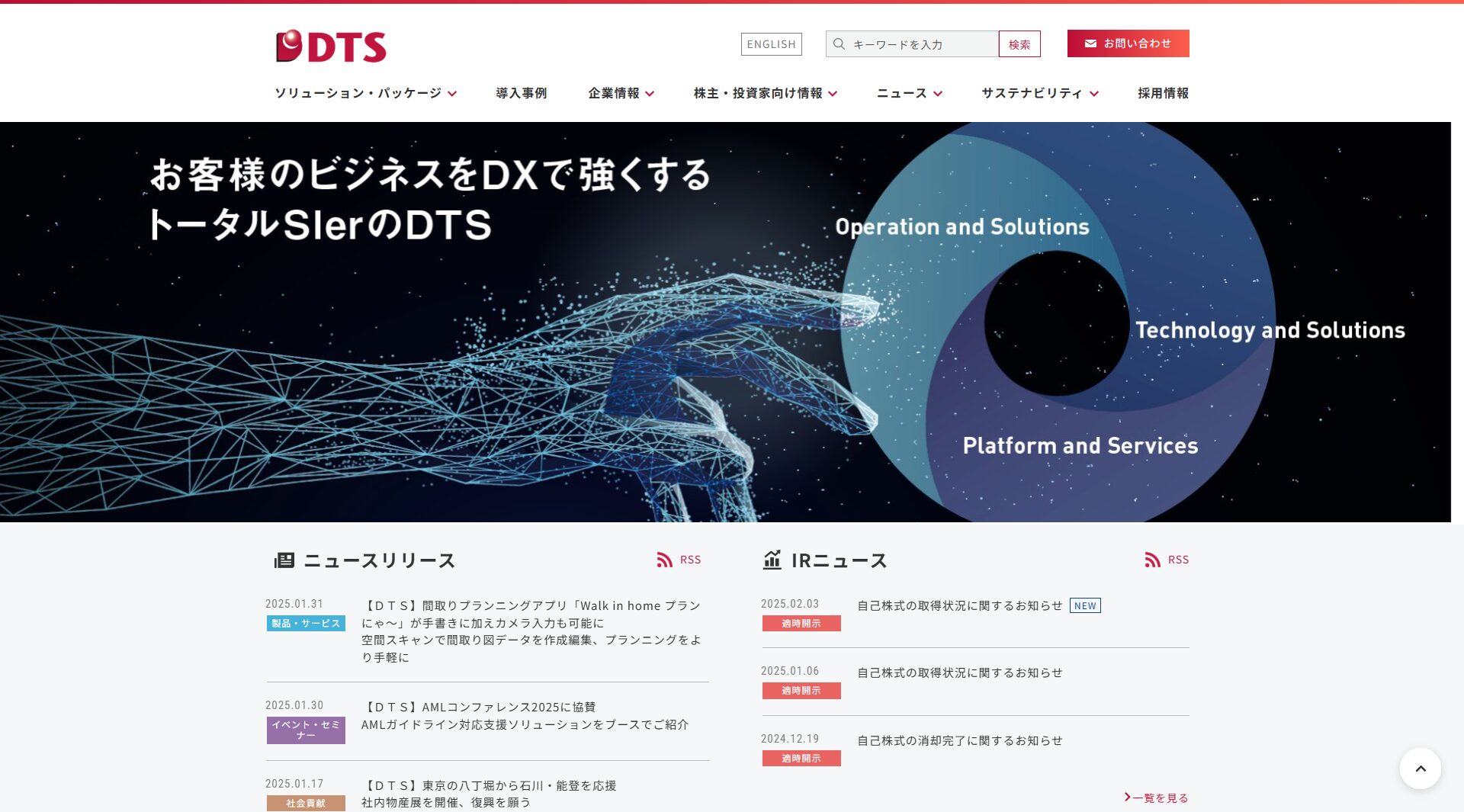Click the お問い合わせ contact button
This screenshot has width=1464, height=812.
(x=1128, y=43)
